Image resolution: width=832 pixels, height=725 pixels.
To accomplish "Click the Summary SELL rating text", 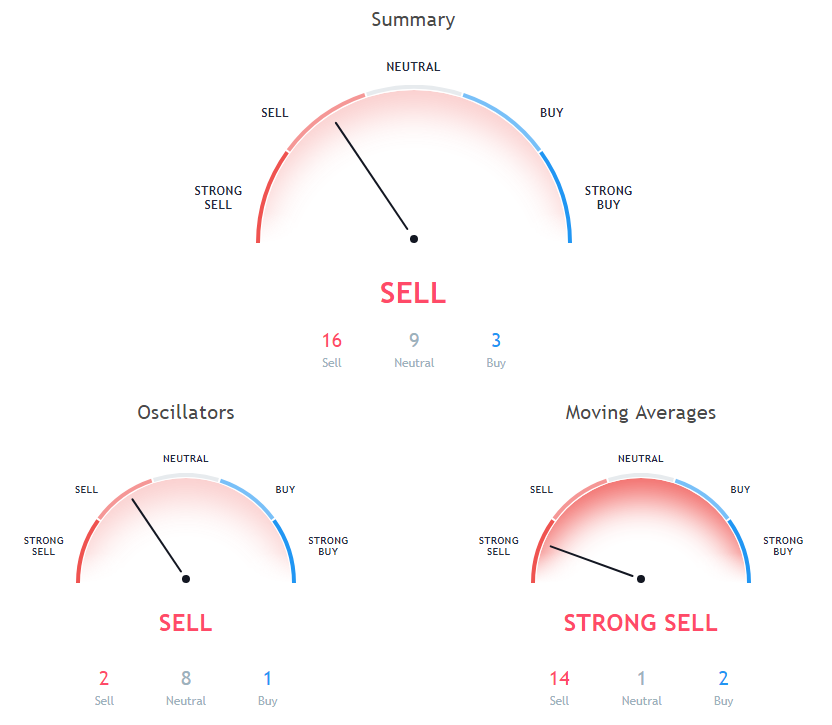I will (413, 293).
